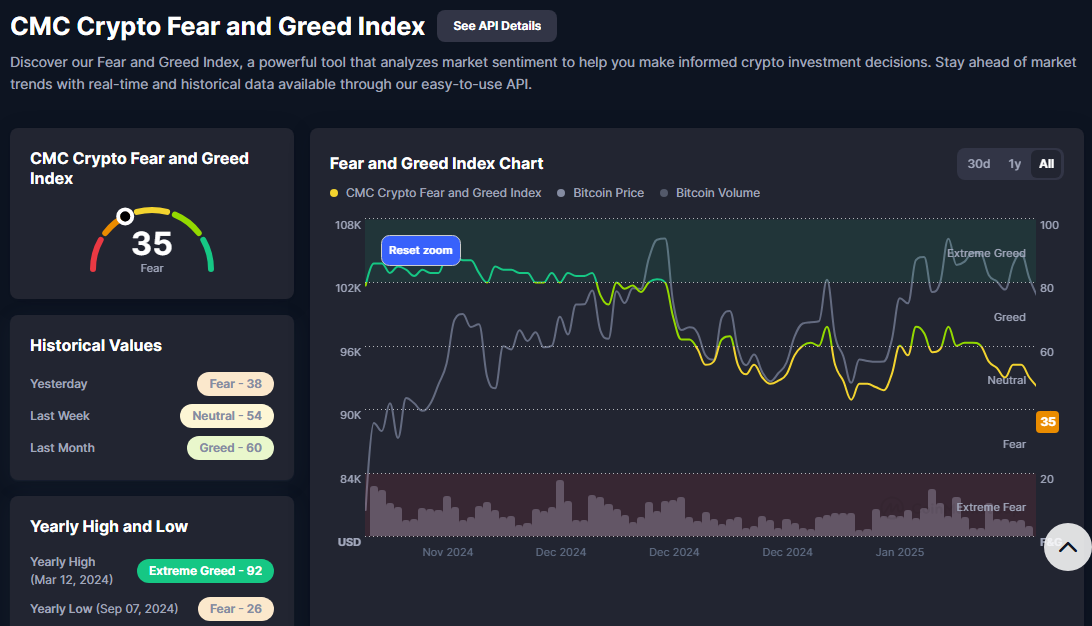
Task: Click the Reset zoom button
Action: click(420, 250)
